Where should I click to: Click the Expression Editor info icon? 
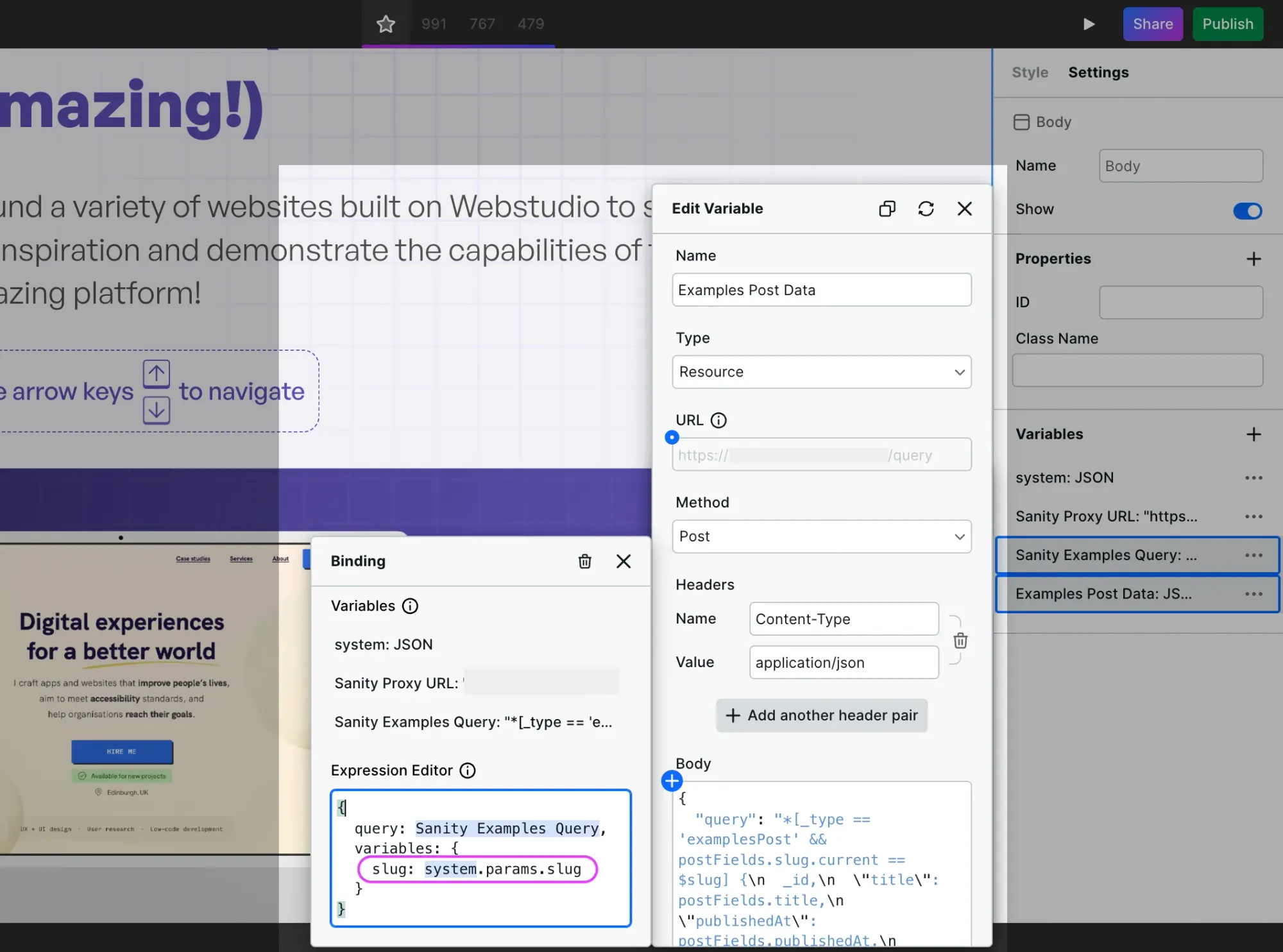[468, 770]
